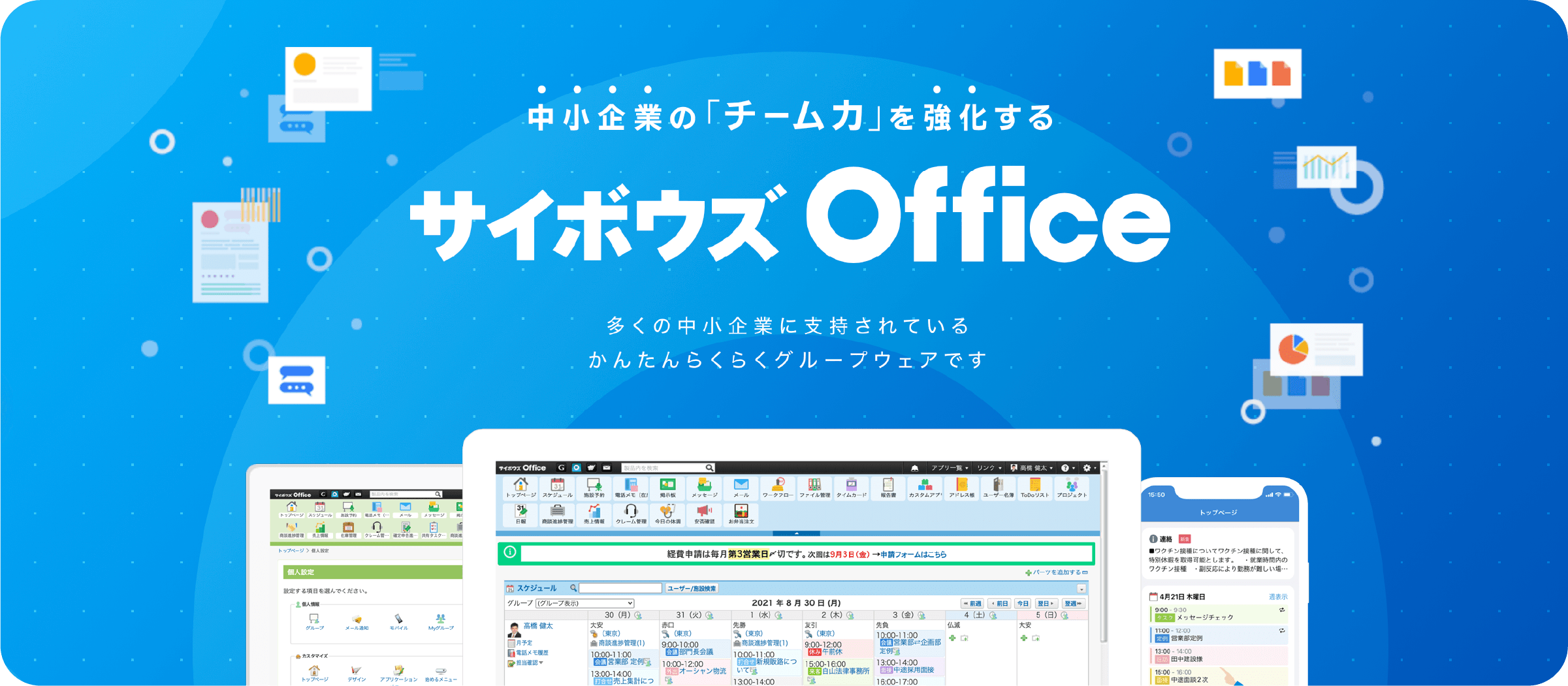Viewport: 1568px width, 686px height.
Task: Open メール通知 in left 個人設定 screen
Action: (x=357, y=622)
